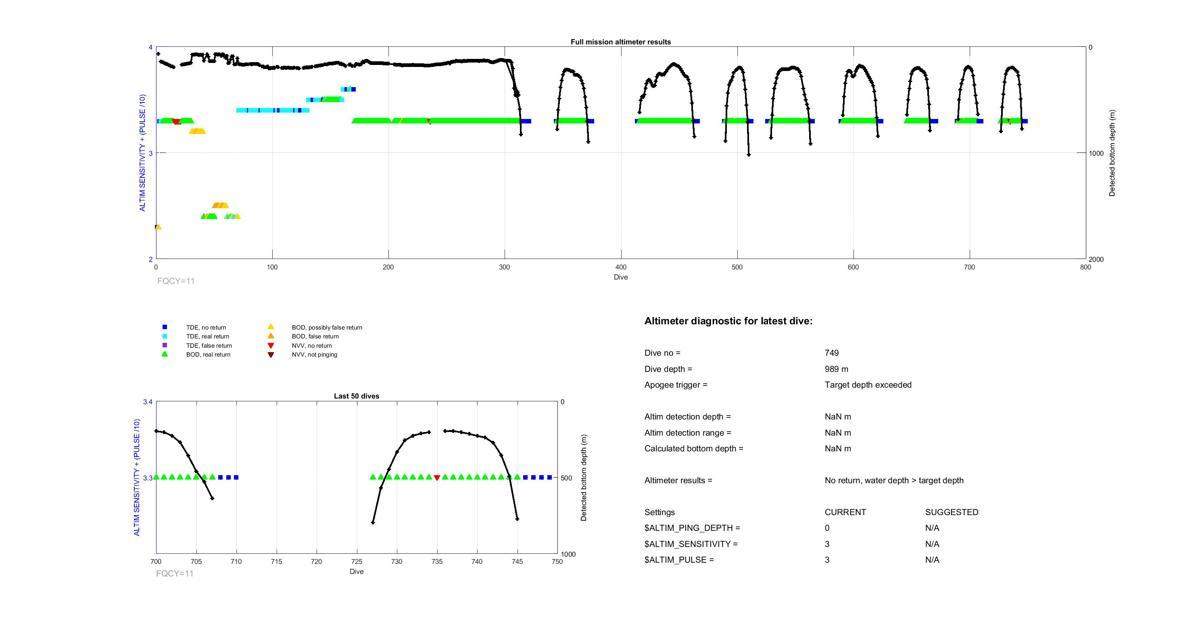Click the current value '0' for $ALTIM_PING_DEPTH
The image size is (1200, 622).
[x=827, y=528]
